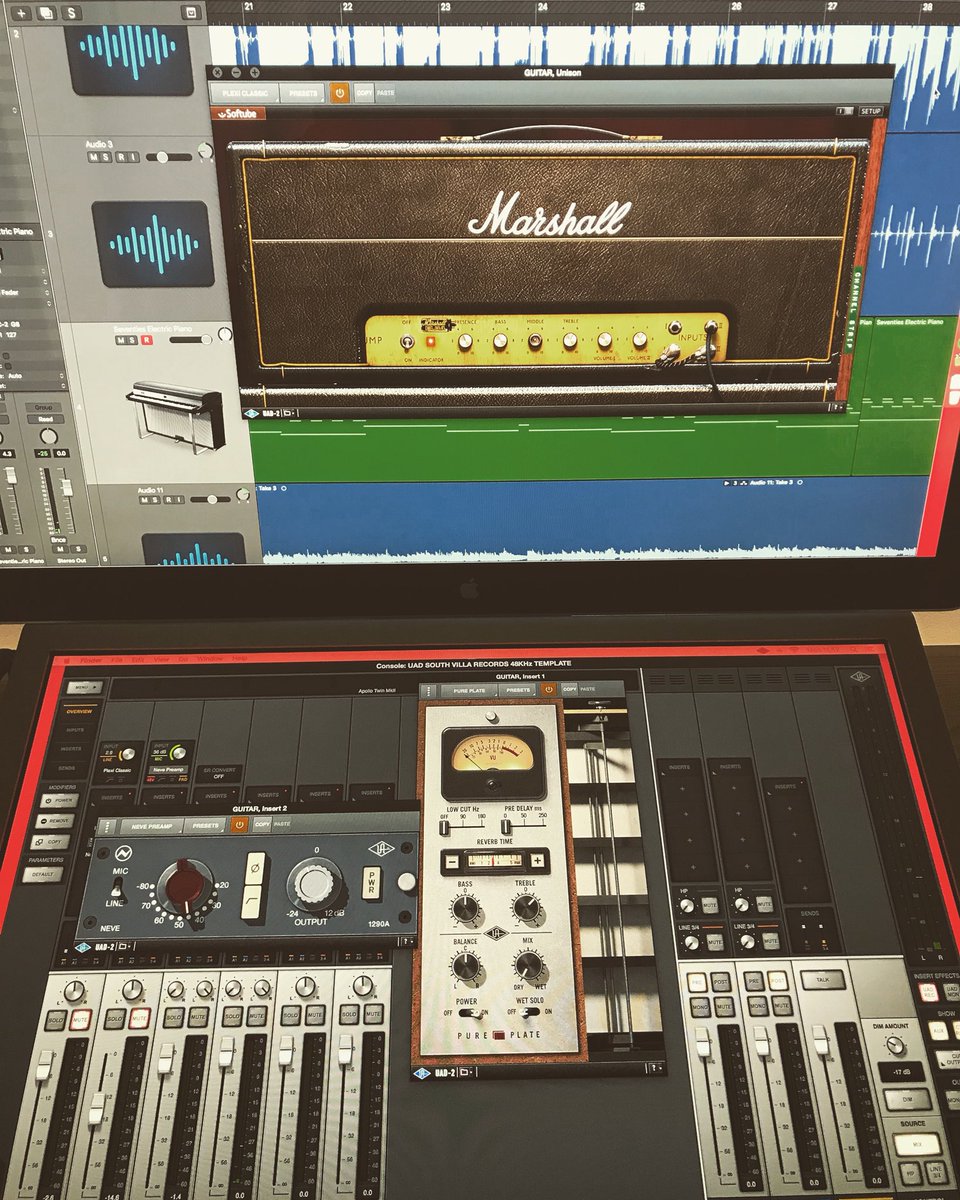This screenshot has width=960, height=1200.
Task: Expand the console MENU at top left
Action: point(85,687)
